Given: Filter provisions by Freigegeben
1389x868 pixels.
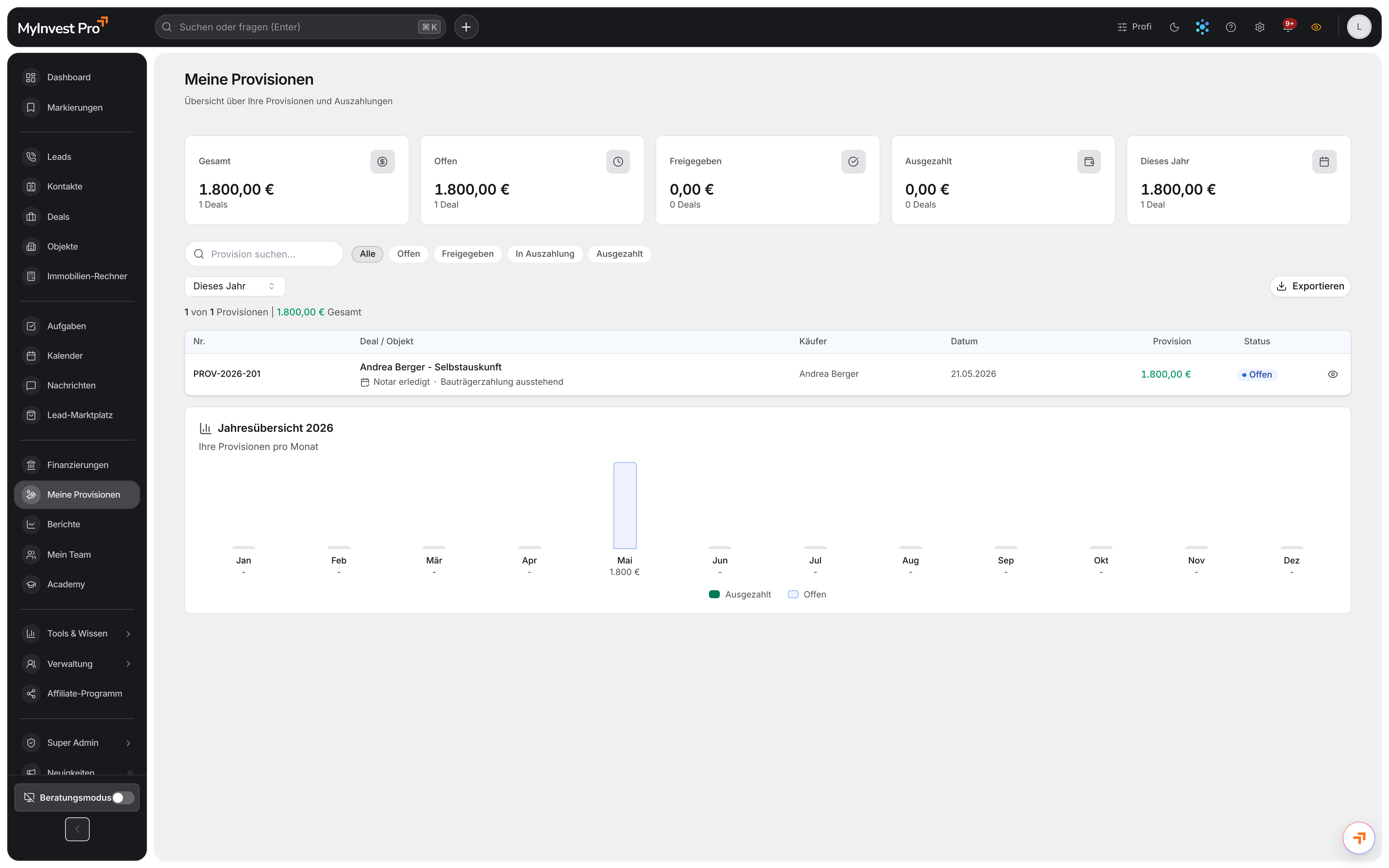Looking at the screenshot, I should point(467,254).
